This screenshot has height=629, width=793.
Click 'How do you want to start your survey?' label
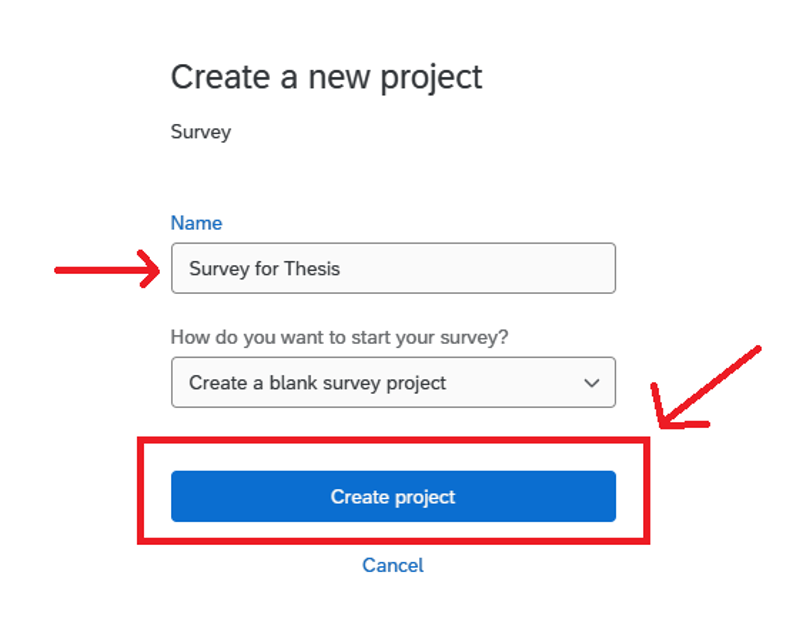(339, 337)
